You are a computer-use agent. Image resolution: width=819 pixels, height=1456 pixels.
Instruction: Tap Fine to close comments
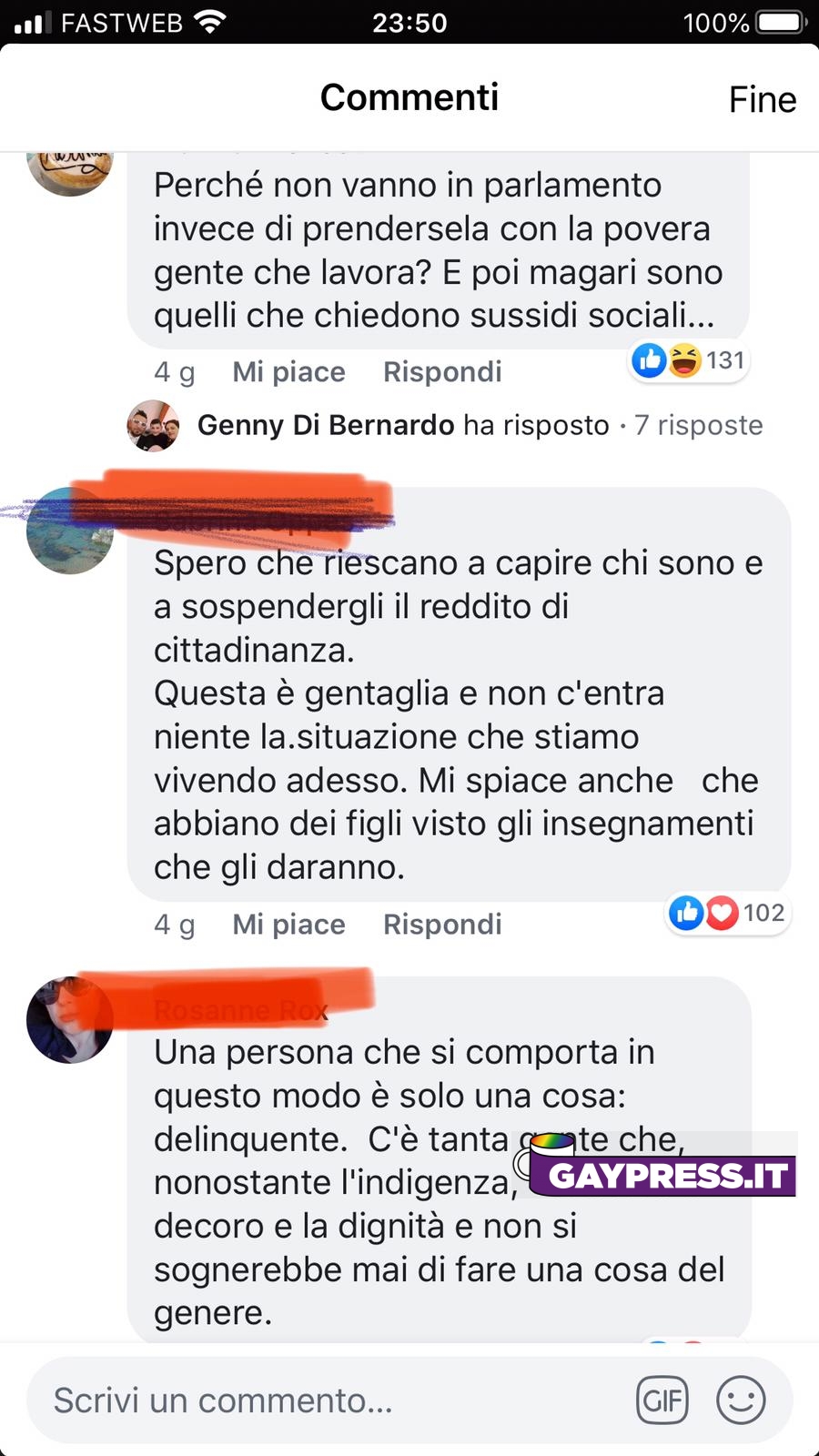click(763, 99)
